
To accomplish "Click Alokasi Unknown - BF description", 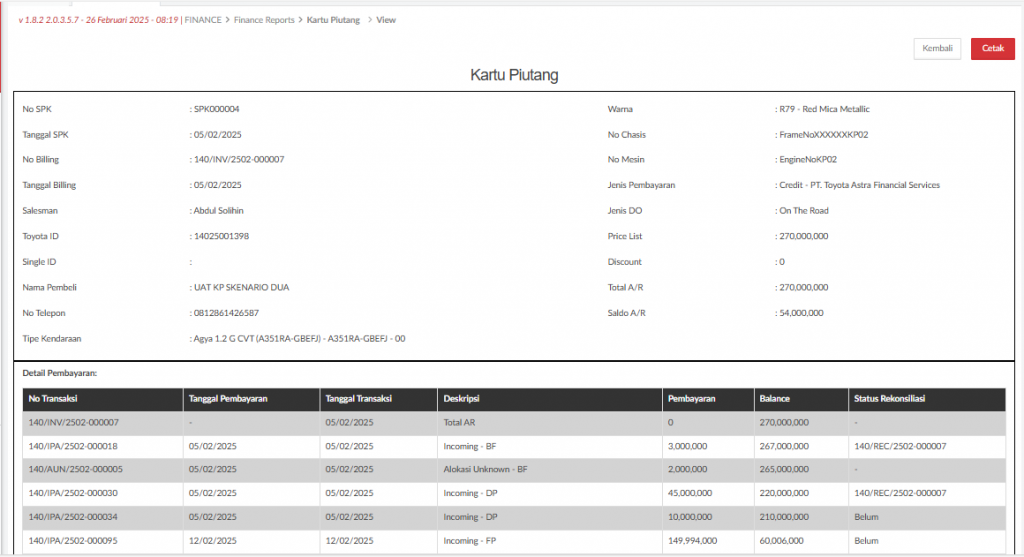I will (485, 469).
